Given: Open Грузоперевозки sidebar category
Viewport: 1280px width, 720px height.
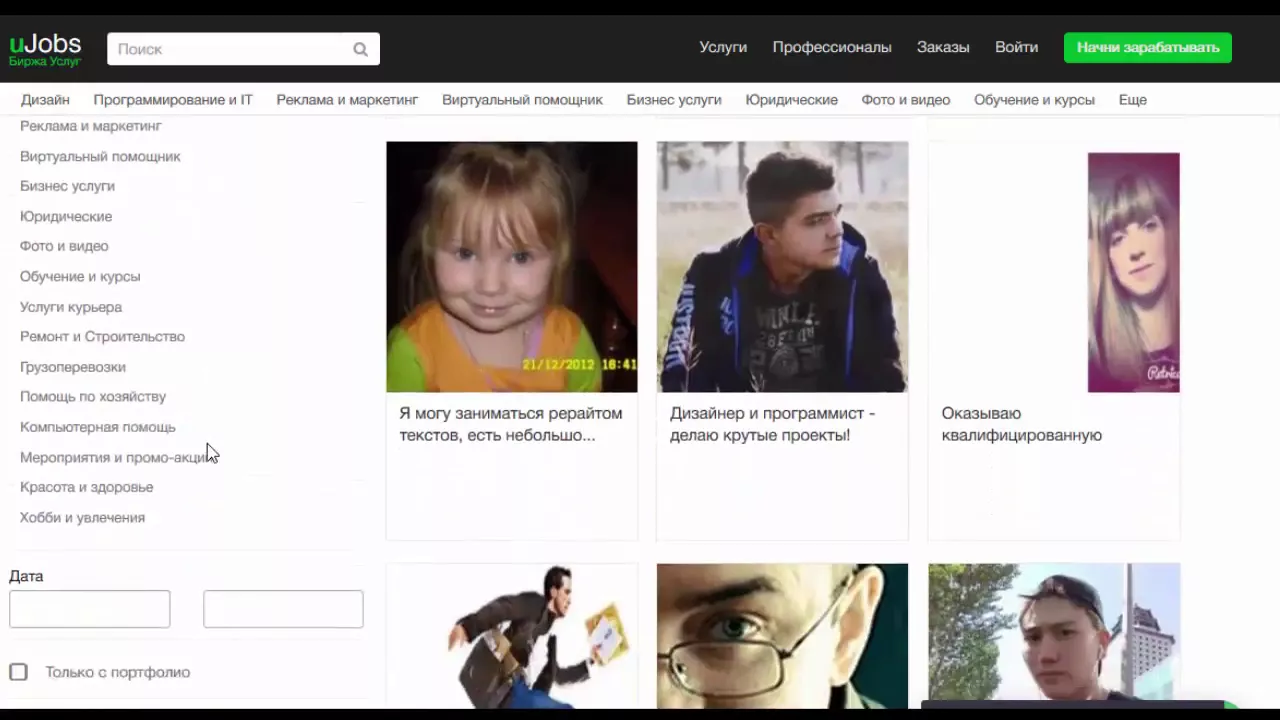Looking at the screenshot, I should pos(73,367).
